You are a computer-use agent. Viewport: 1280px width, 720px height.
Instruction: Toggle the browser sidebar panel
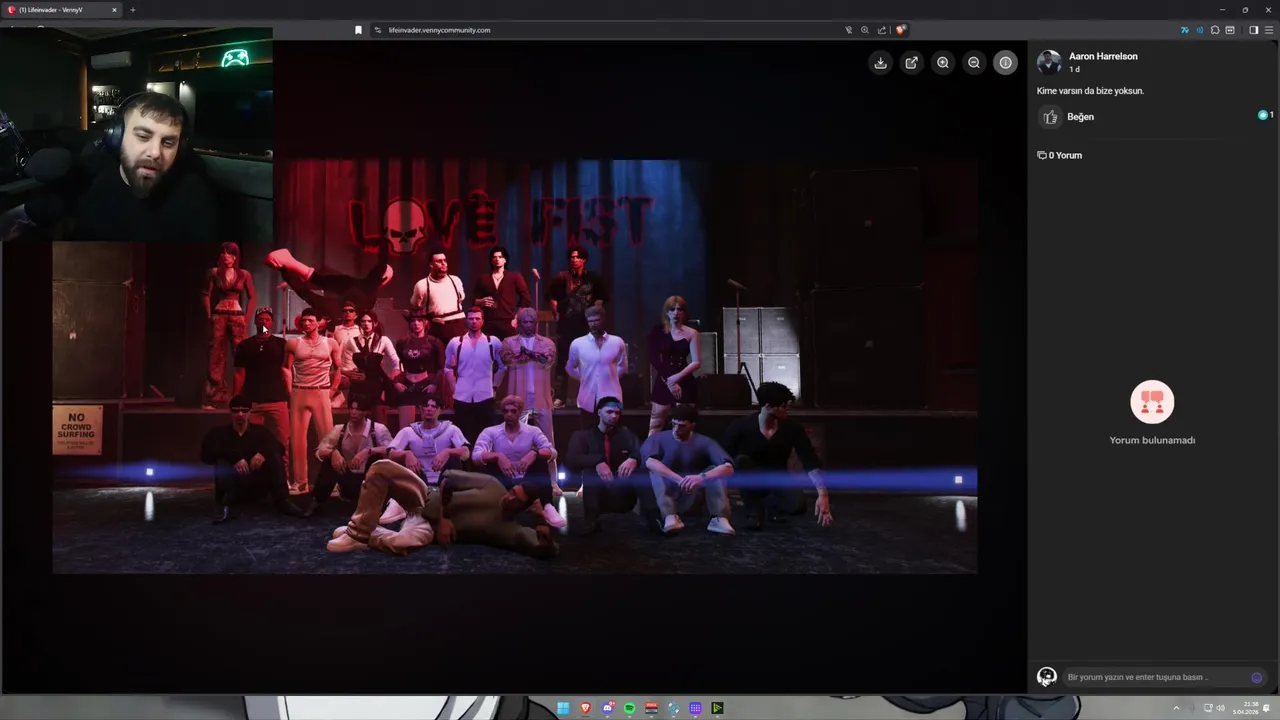(1254, 30)
